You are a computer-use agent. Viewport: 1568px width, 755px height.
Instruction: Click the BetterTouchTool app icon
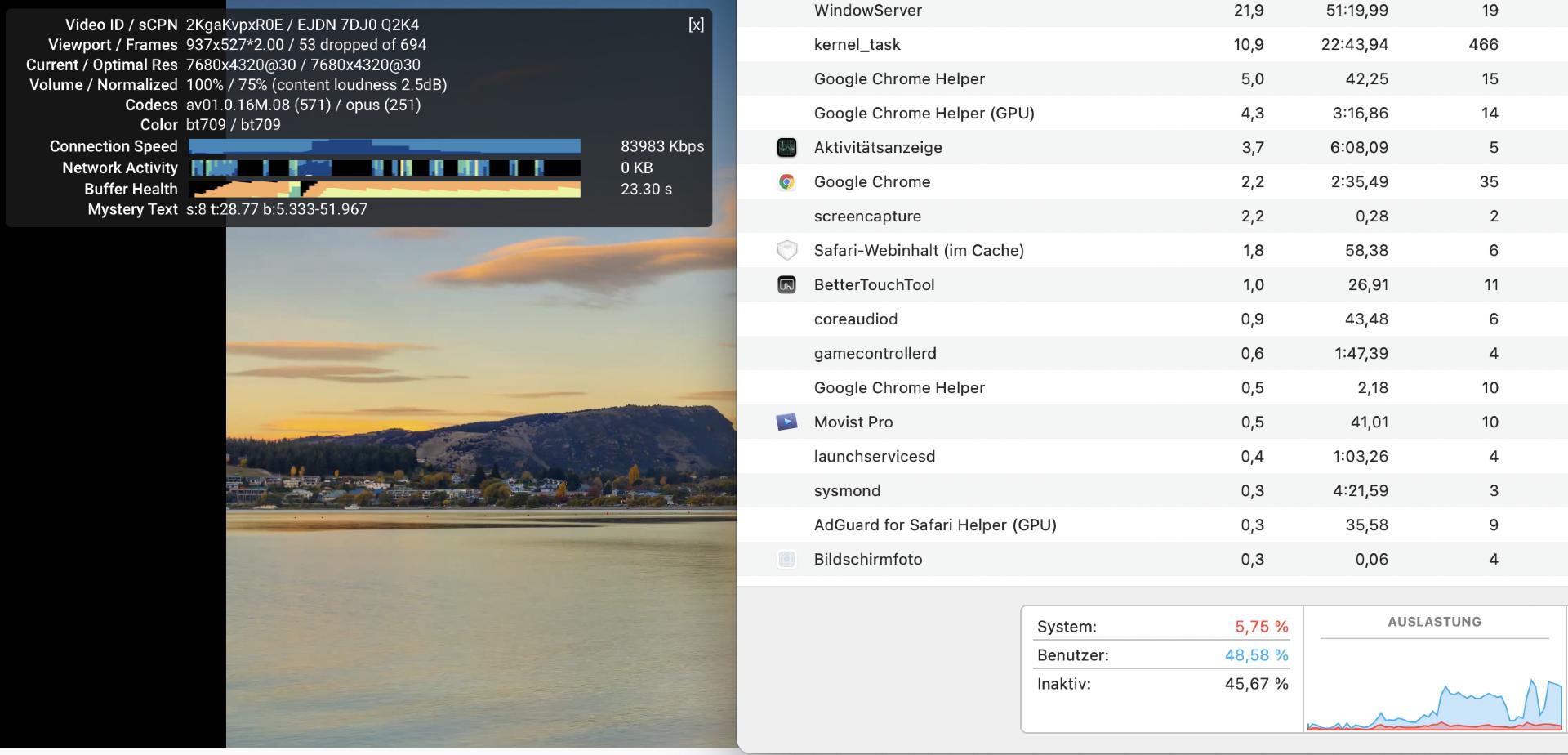786,285
